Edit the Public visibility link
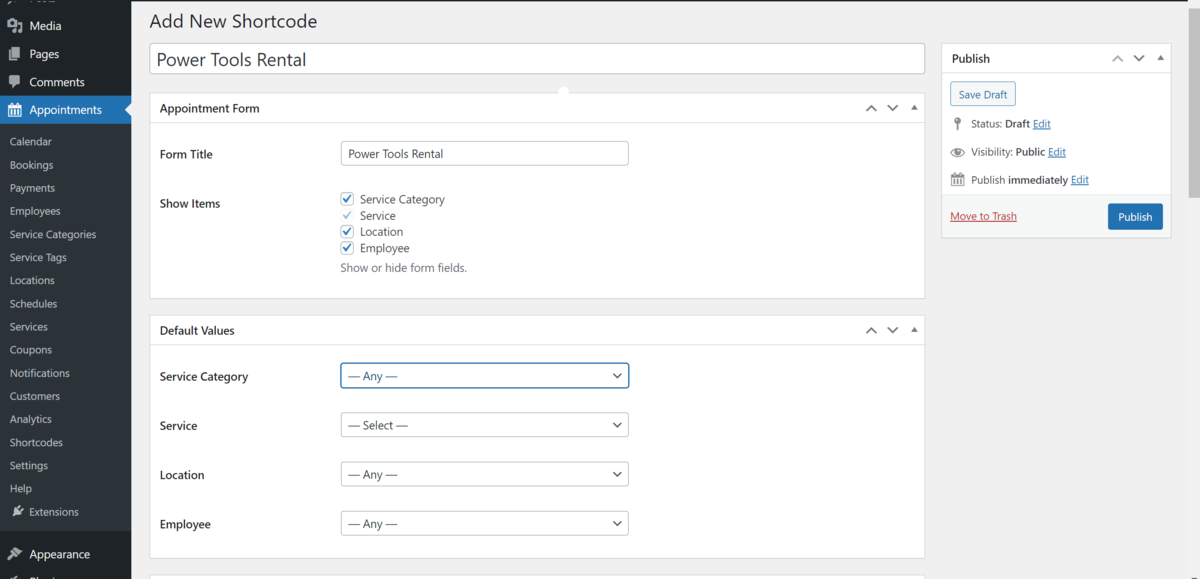This screenshot has height=579, width=1200. click(x=1057, y=152)
